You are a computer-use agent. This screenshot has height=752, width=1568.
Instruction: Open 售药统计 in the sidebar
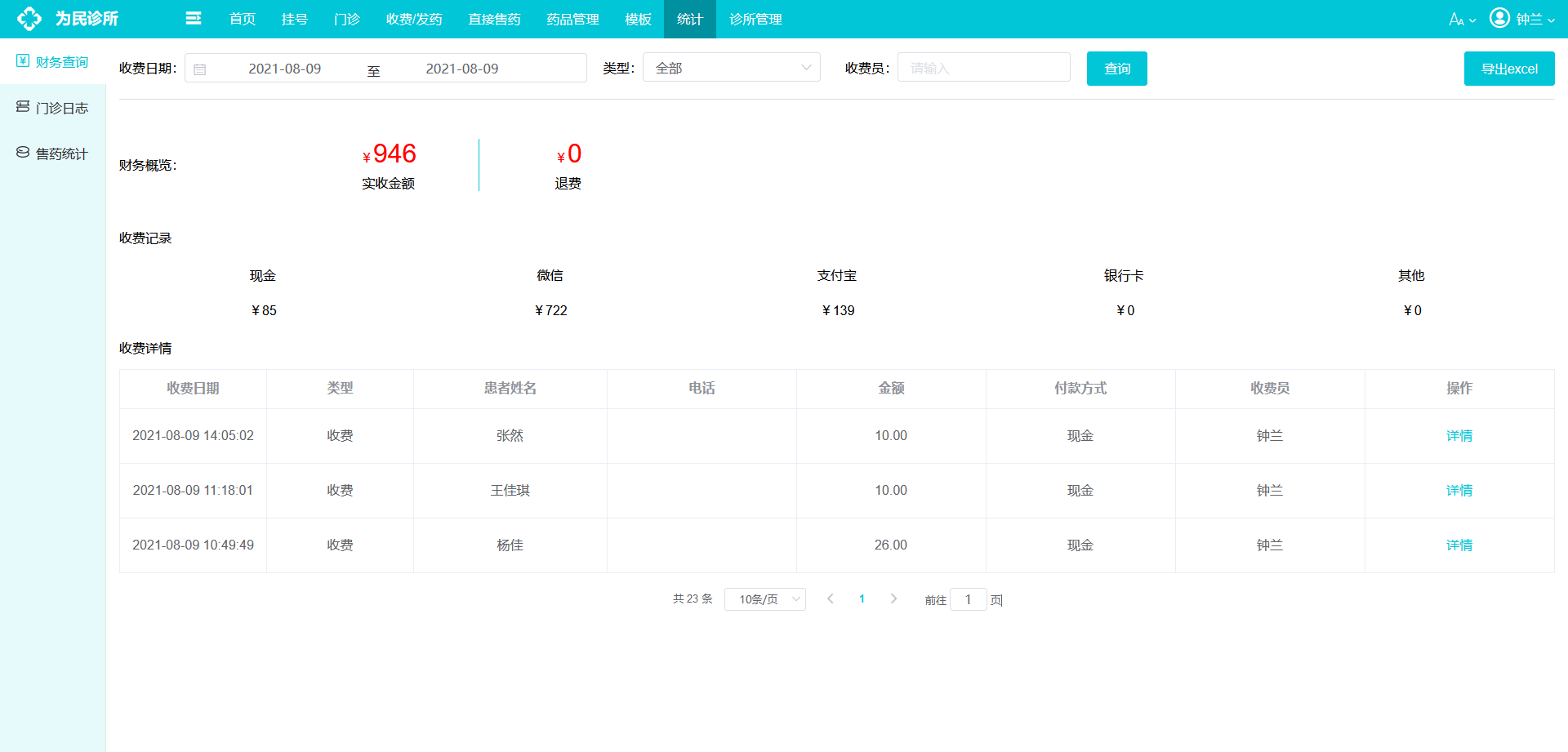click(53, 154)
